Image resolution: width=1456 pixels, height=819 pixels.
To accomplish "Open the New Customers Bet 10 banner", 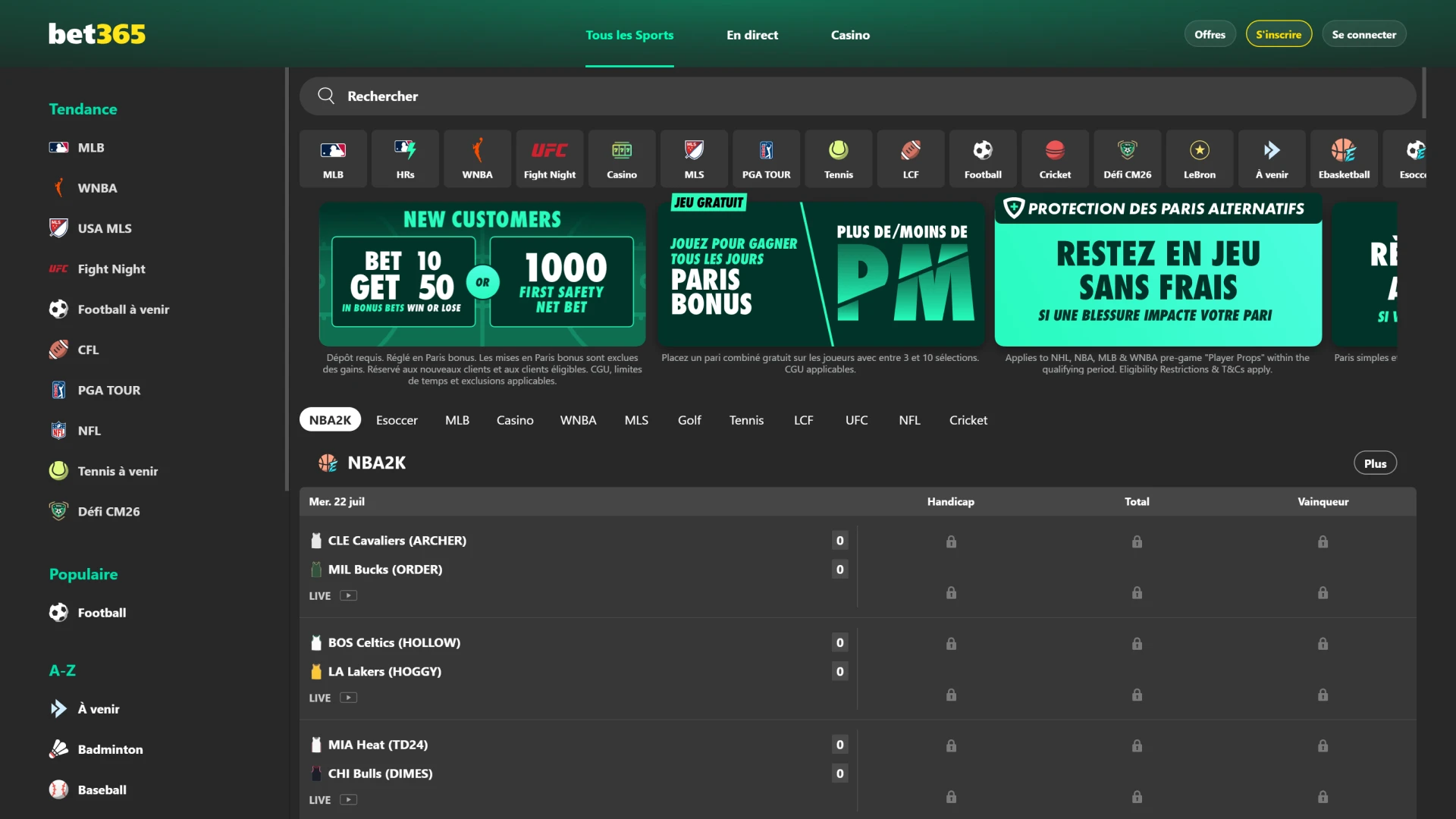I will (x=482, y=274).
